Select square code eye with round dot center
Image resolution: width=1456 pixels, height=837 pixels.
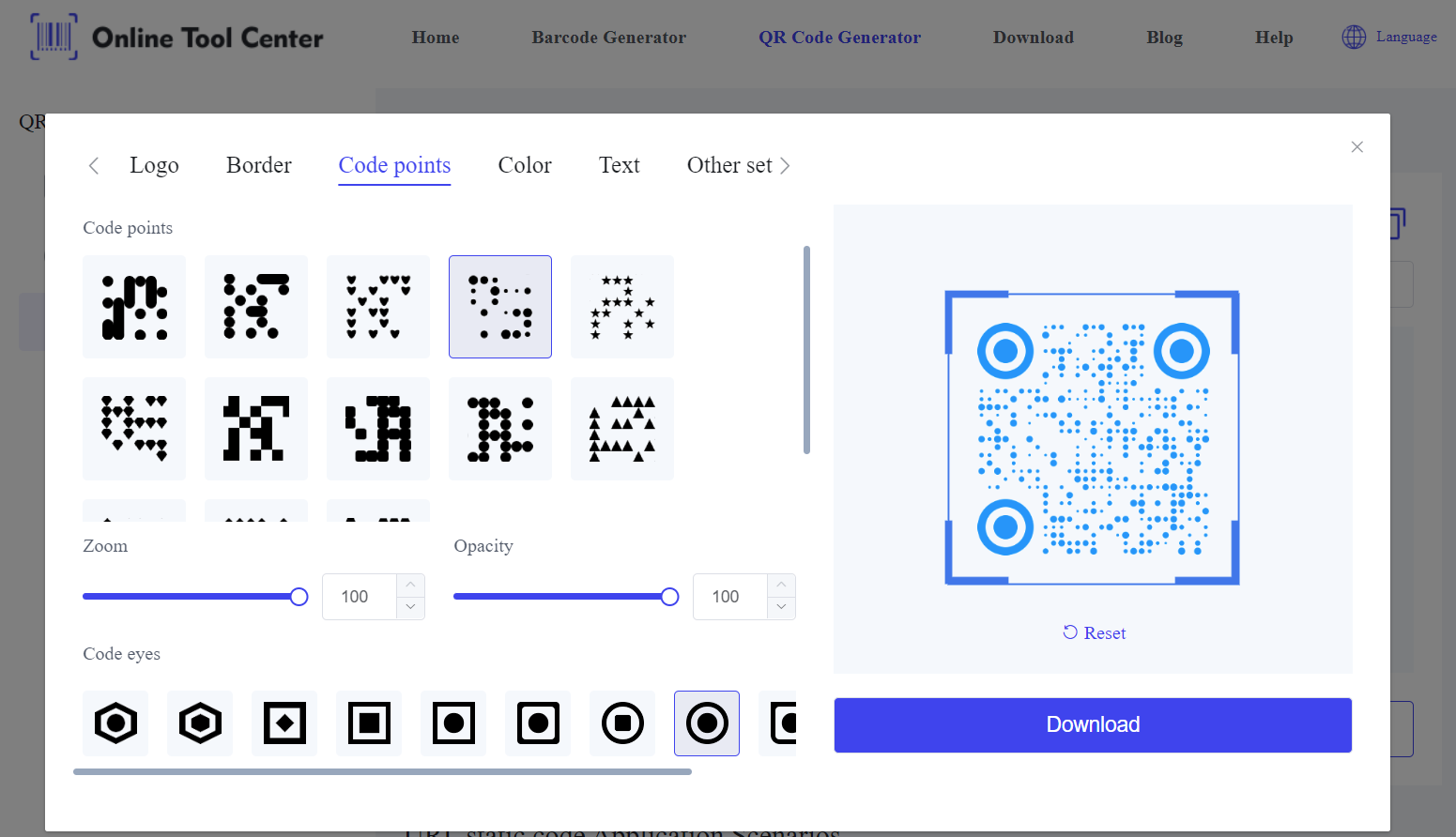[x=453, y=723]
